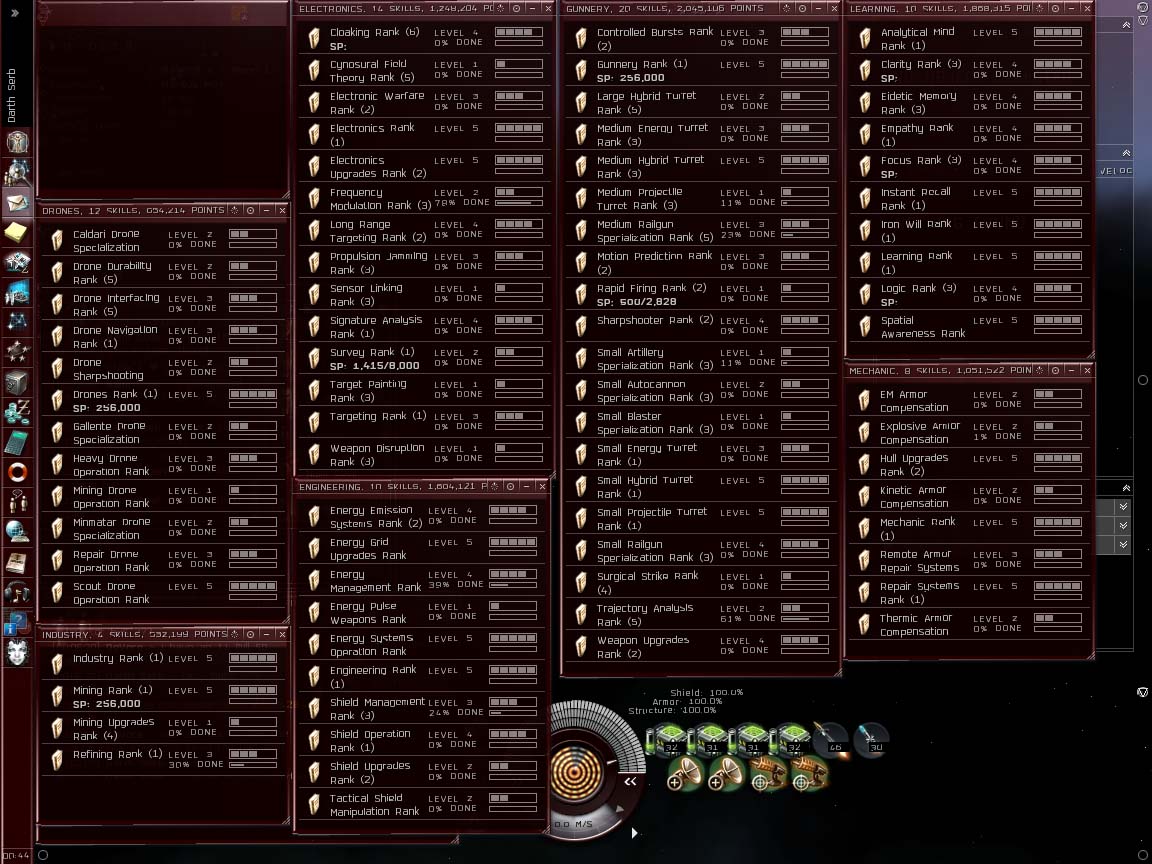
Task: Click the 0.0 M/S speed readout
Action: point(574,824)
